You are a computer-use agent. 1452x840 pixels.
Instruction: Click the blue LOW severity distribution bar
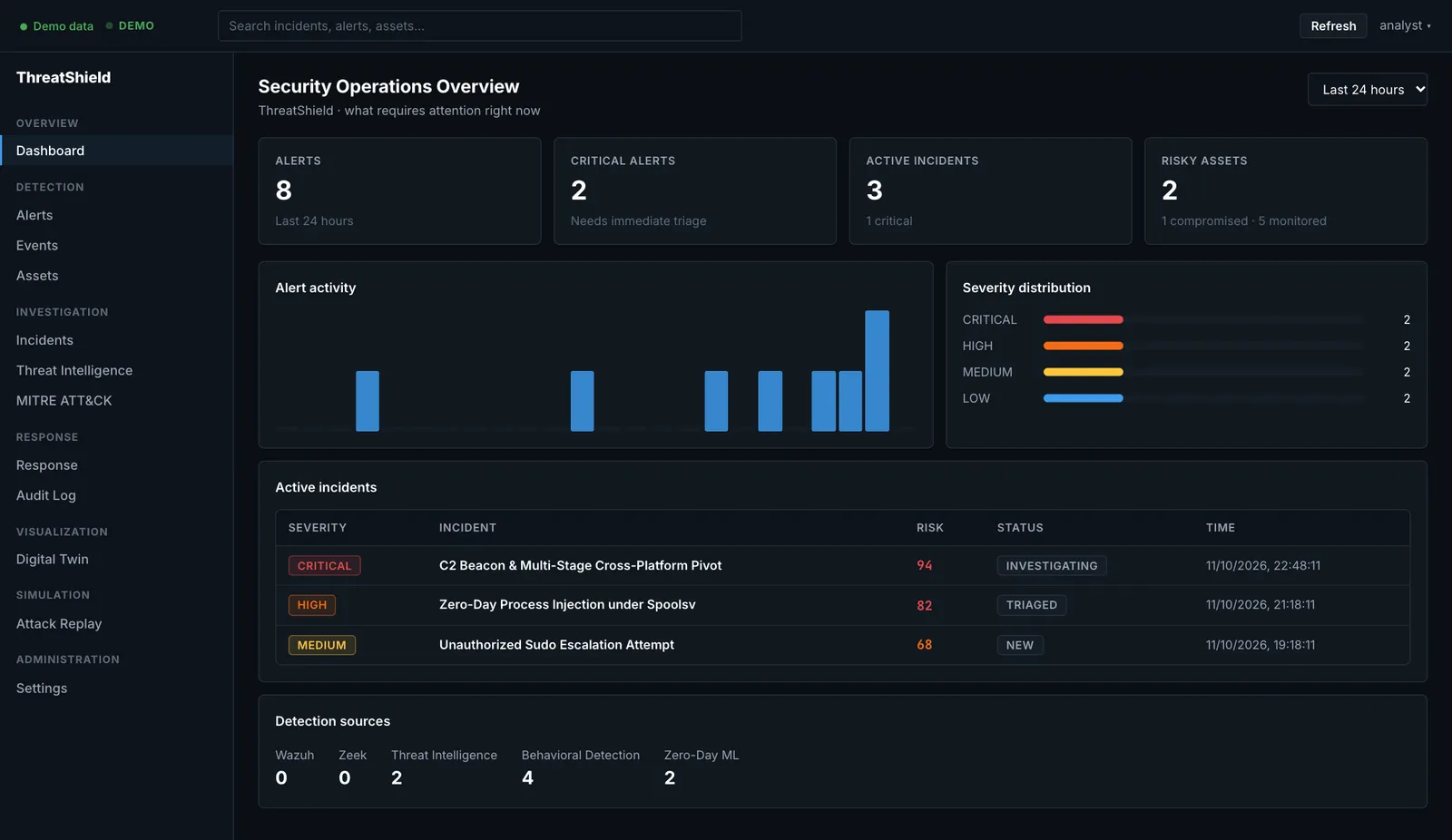1084,398
